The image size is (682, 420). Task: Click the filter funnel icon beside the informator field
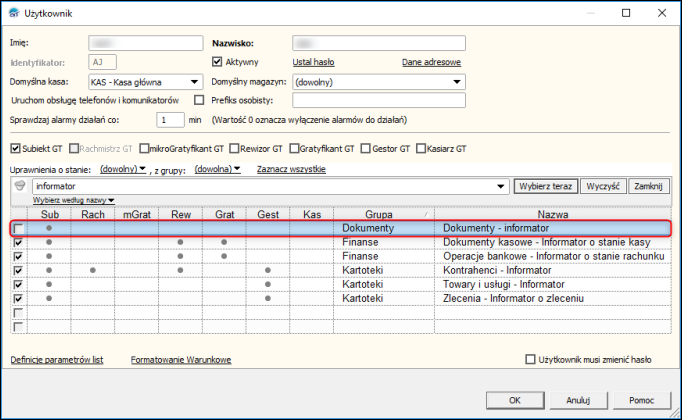point(20,186)
